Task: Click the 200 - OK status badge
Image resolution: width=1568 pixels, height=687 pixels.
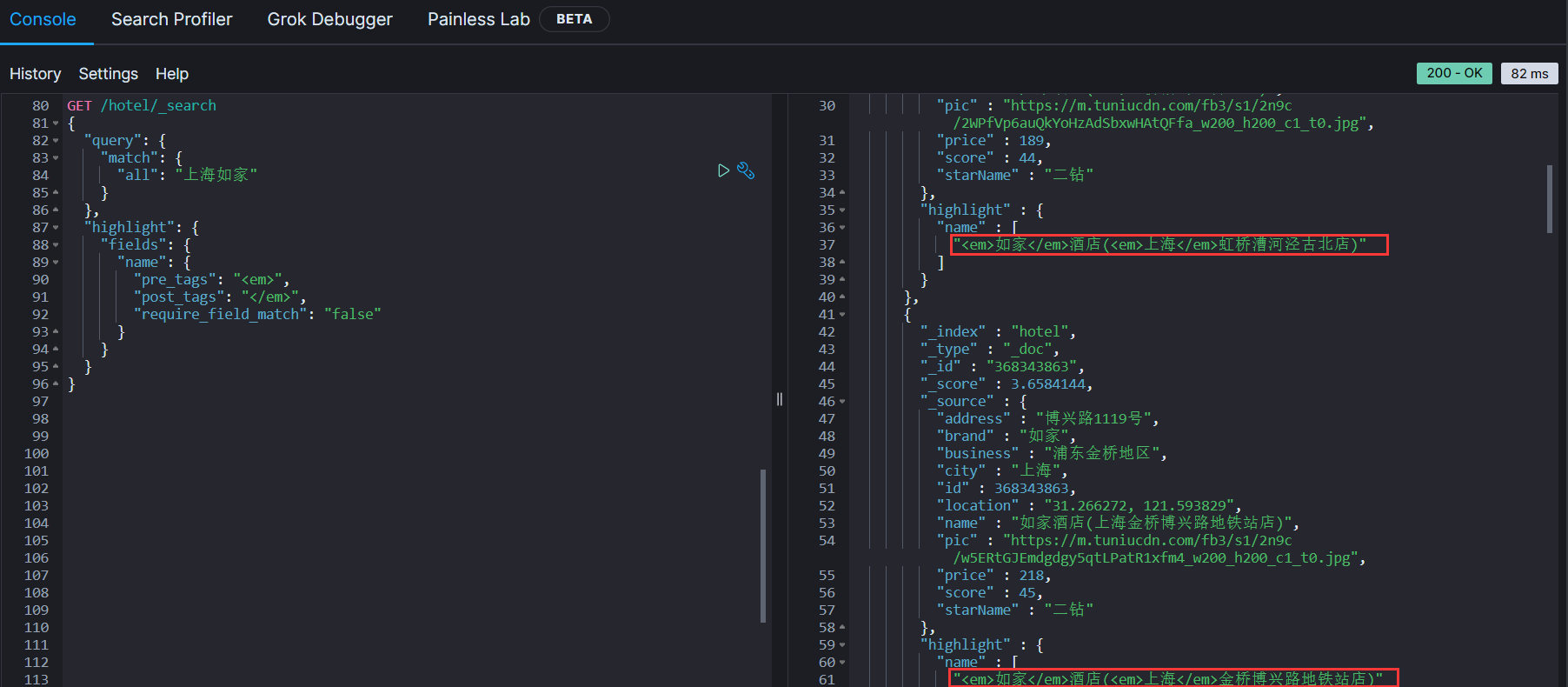Action: [1454, 73]
